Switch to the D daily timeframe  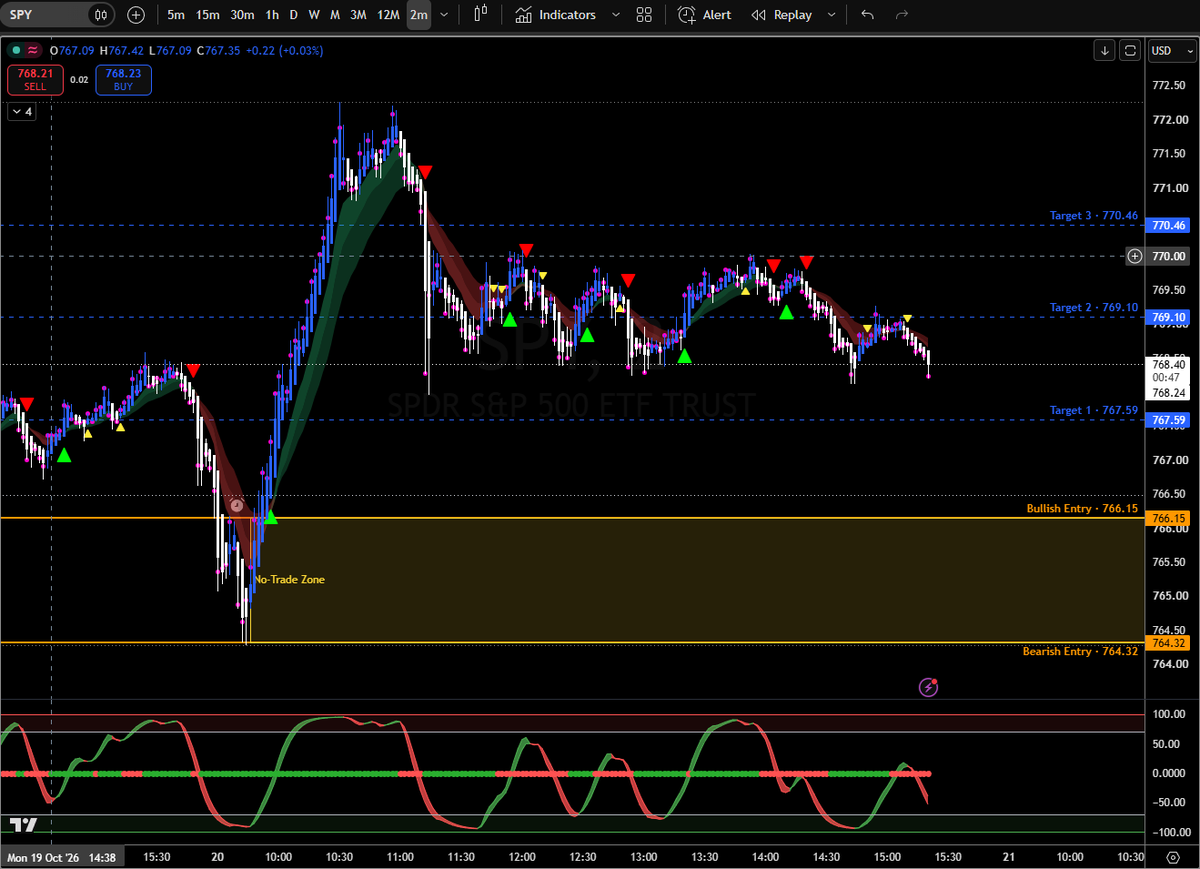click(293, 15)
